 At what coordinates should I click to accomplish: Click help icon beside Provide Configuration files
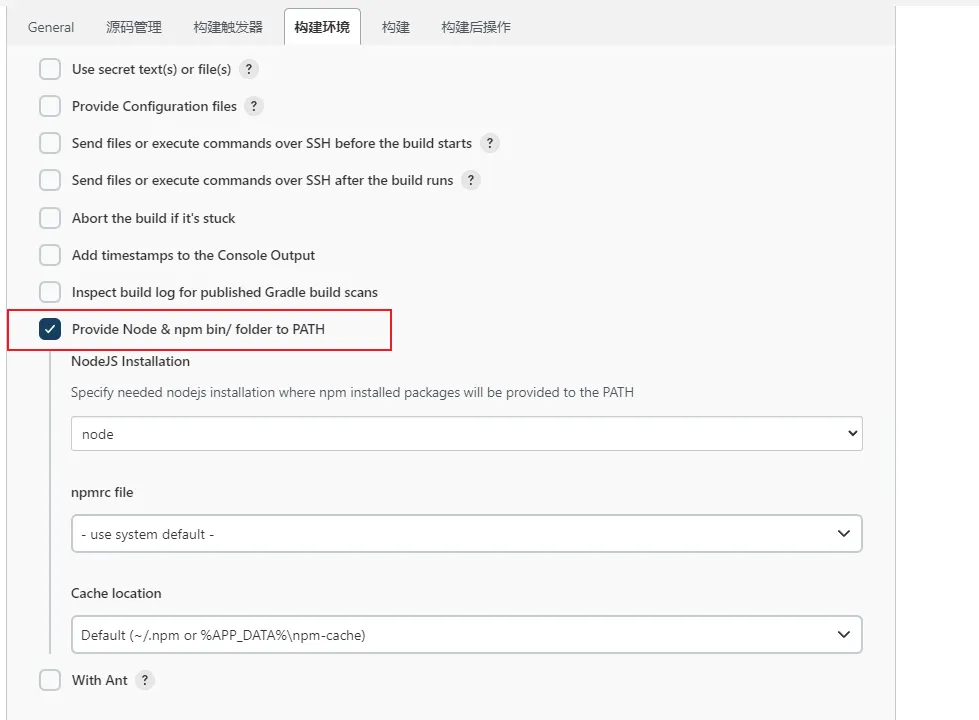coord(254,106)
